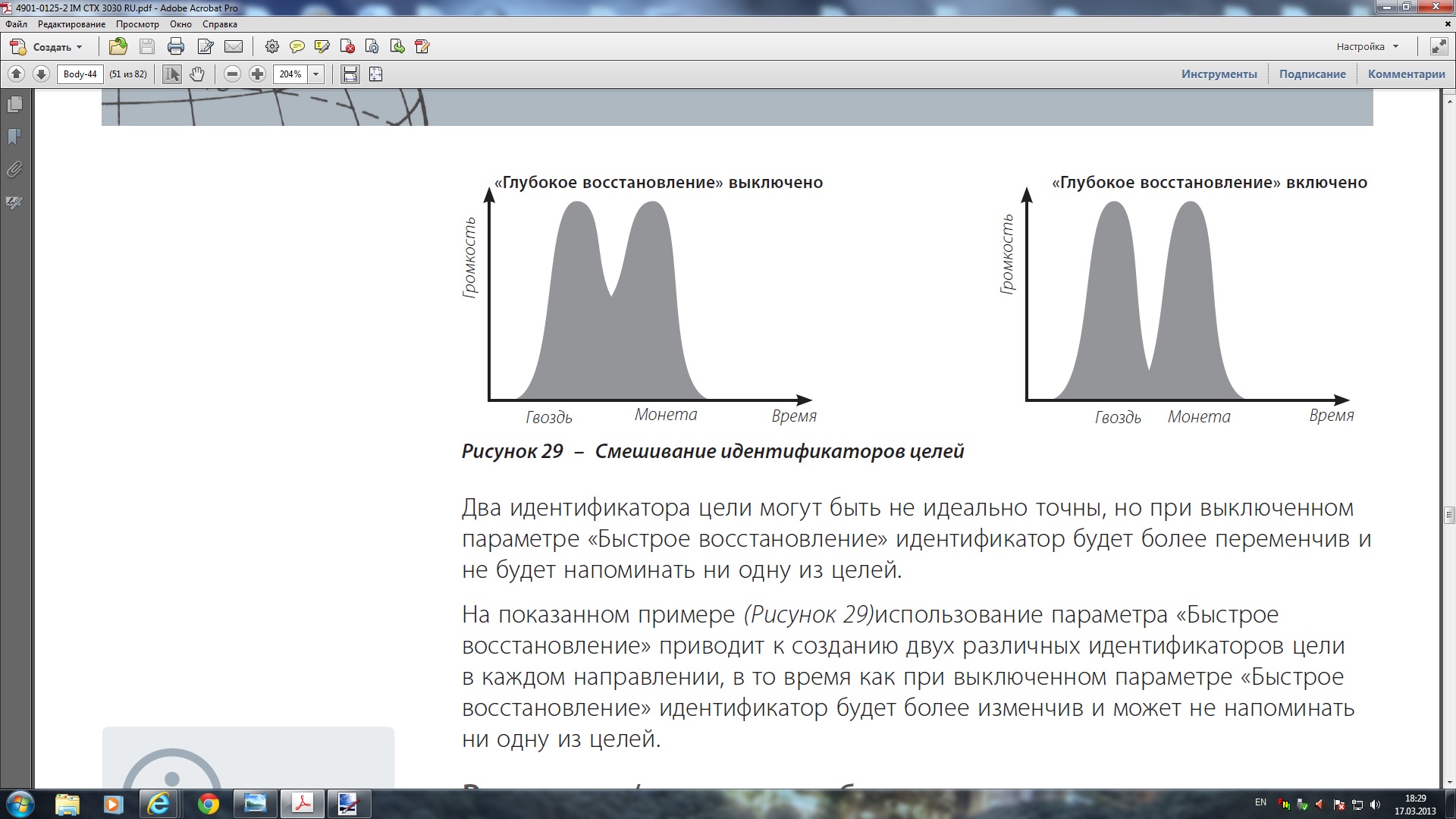Click the page number input field

pos(80,74)
